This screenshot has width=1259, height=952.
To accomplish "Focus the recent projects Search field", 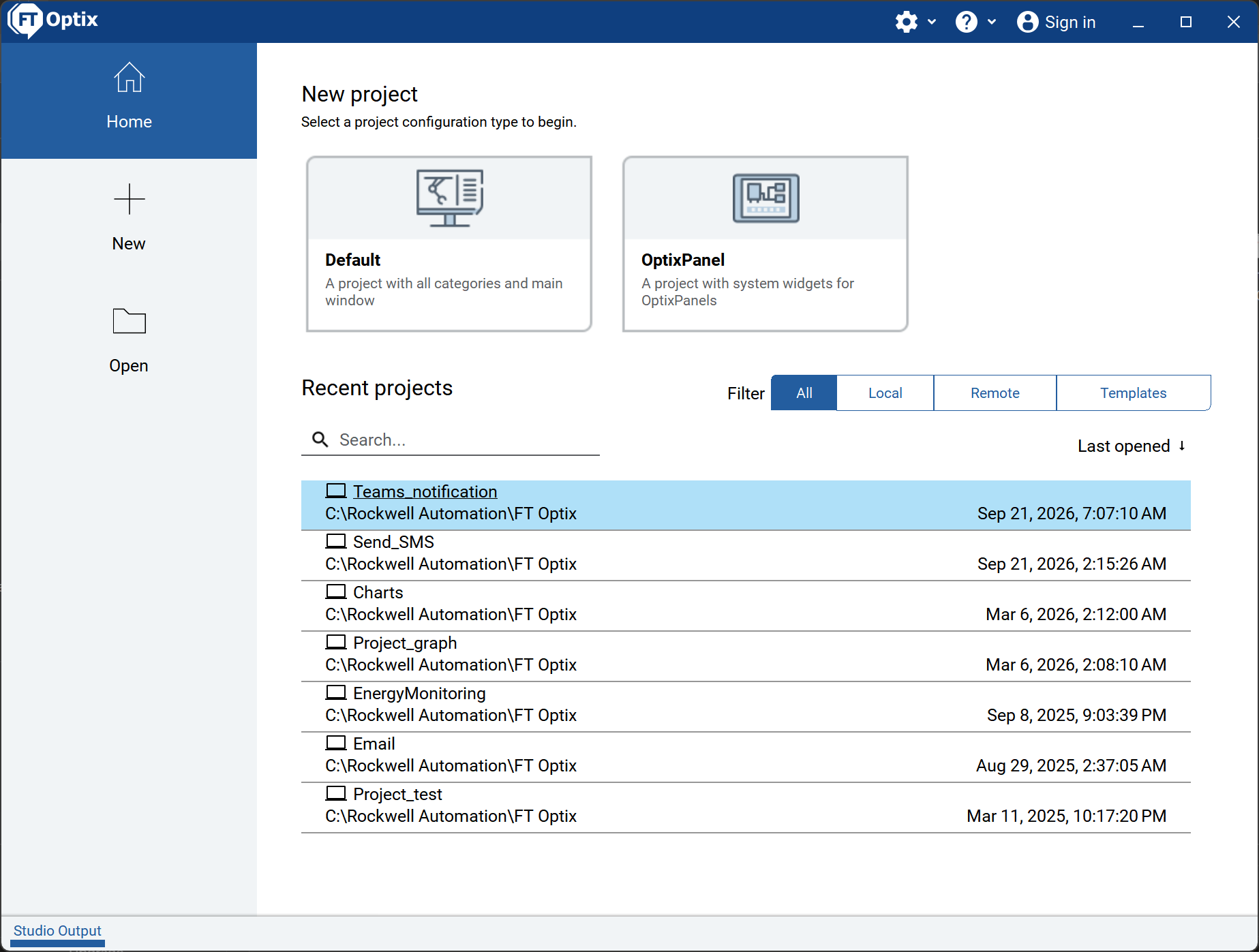I will pyautogui.click(x=451, y=440).
